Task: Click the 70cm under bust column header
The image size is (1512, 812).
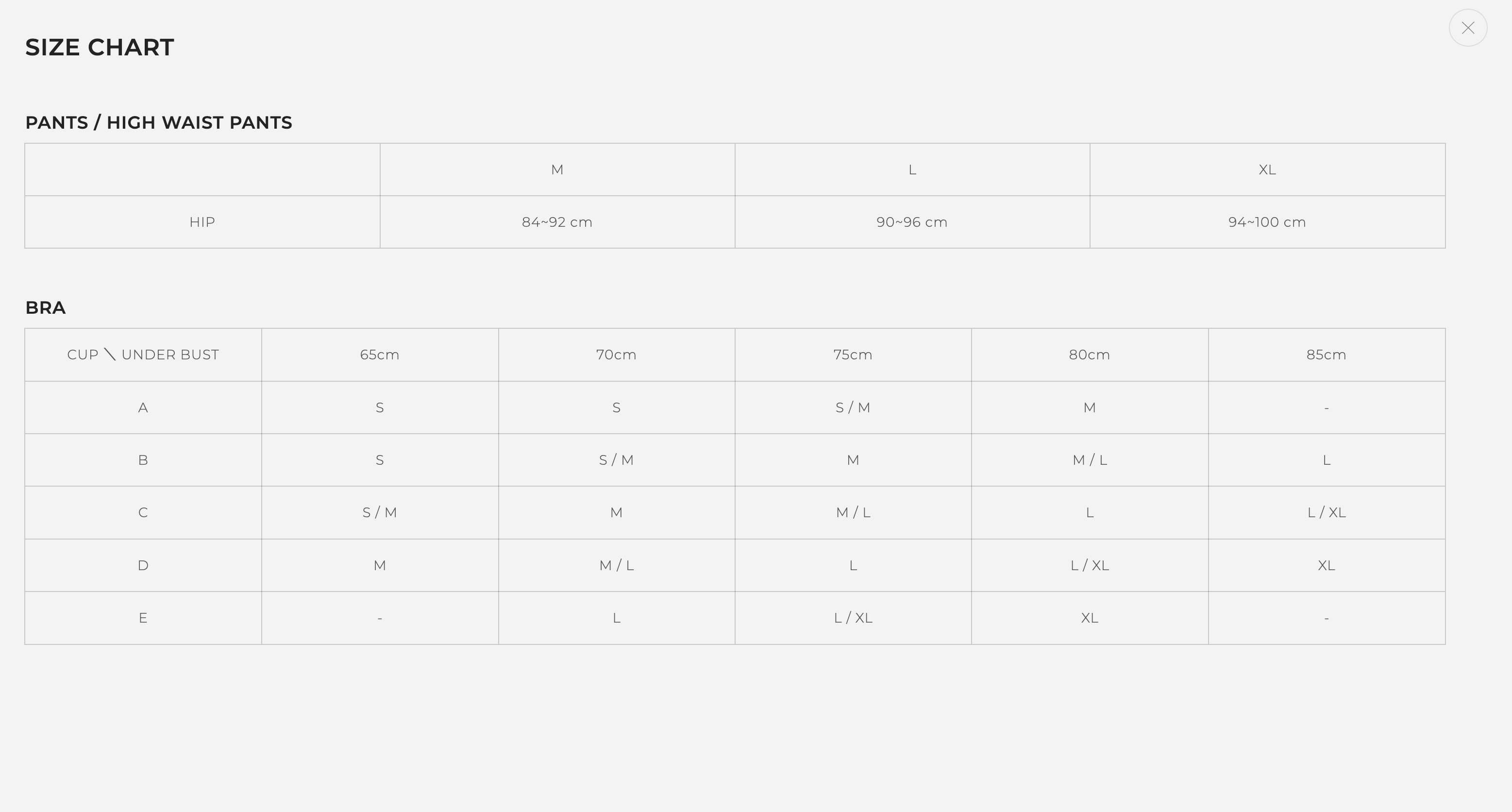Action: pos(616,355)
